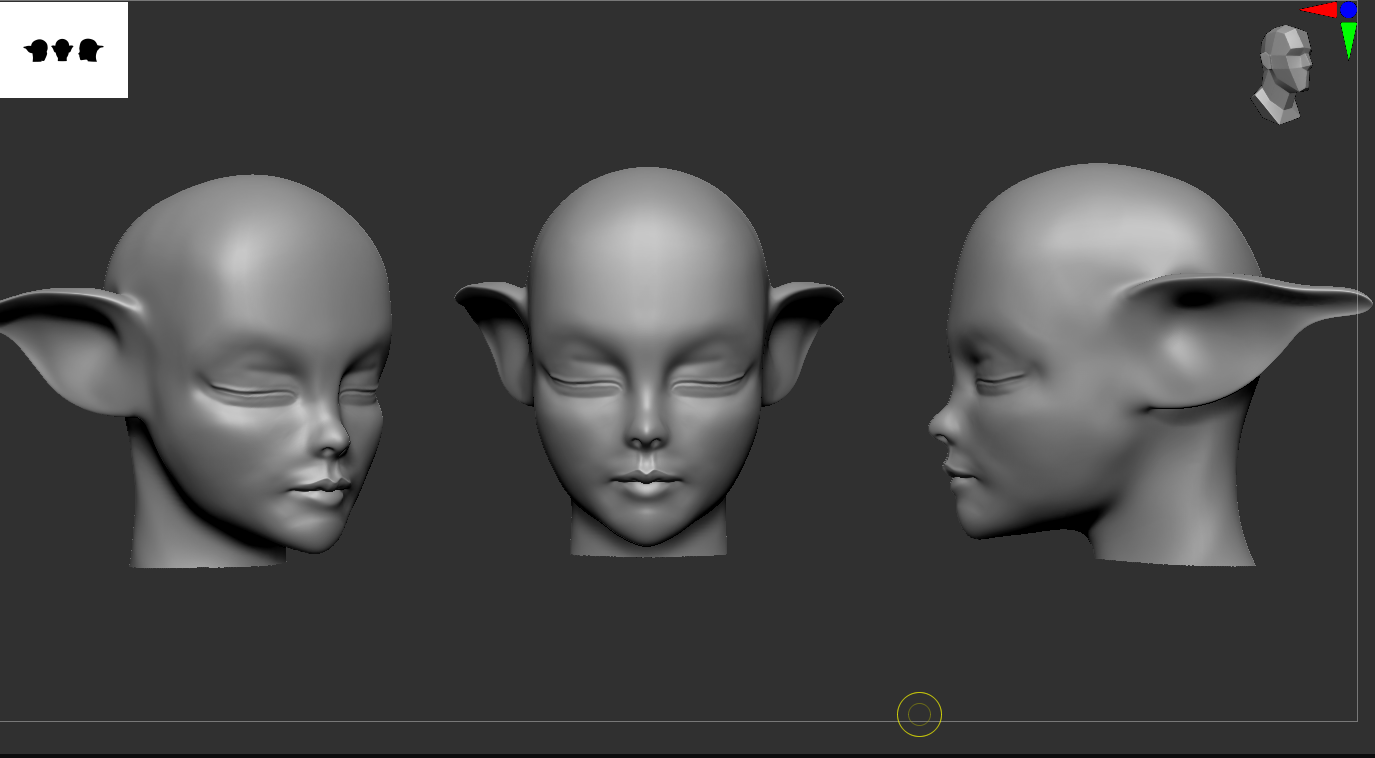
Task: Select the side-profile head with long ear
Action: tap(1150, 364)
